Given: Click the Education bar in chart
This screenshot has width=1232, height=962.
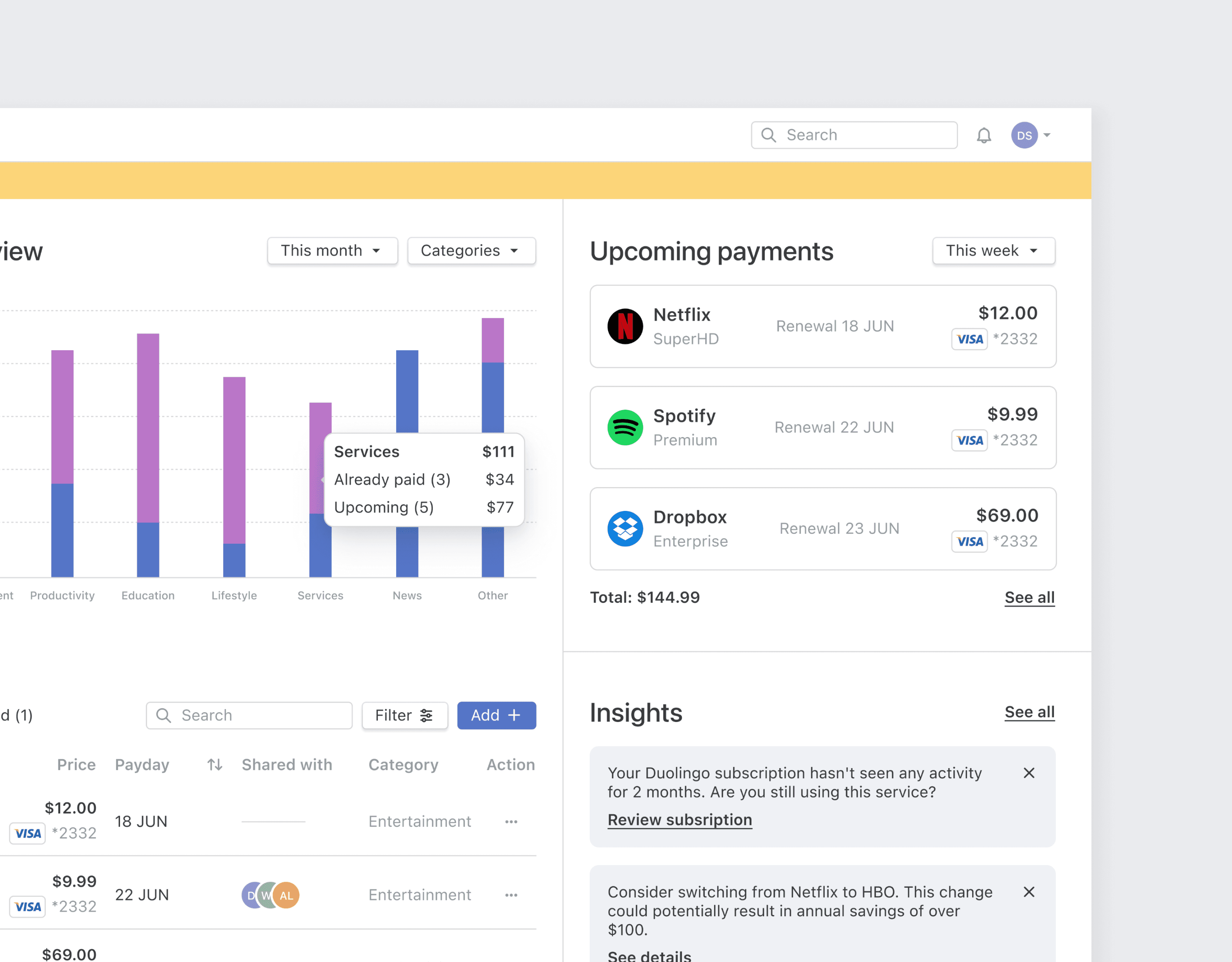Looking at the screenshot, I should 148,451.
